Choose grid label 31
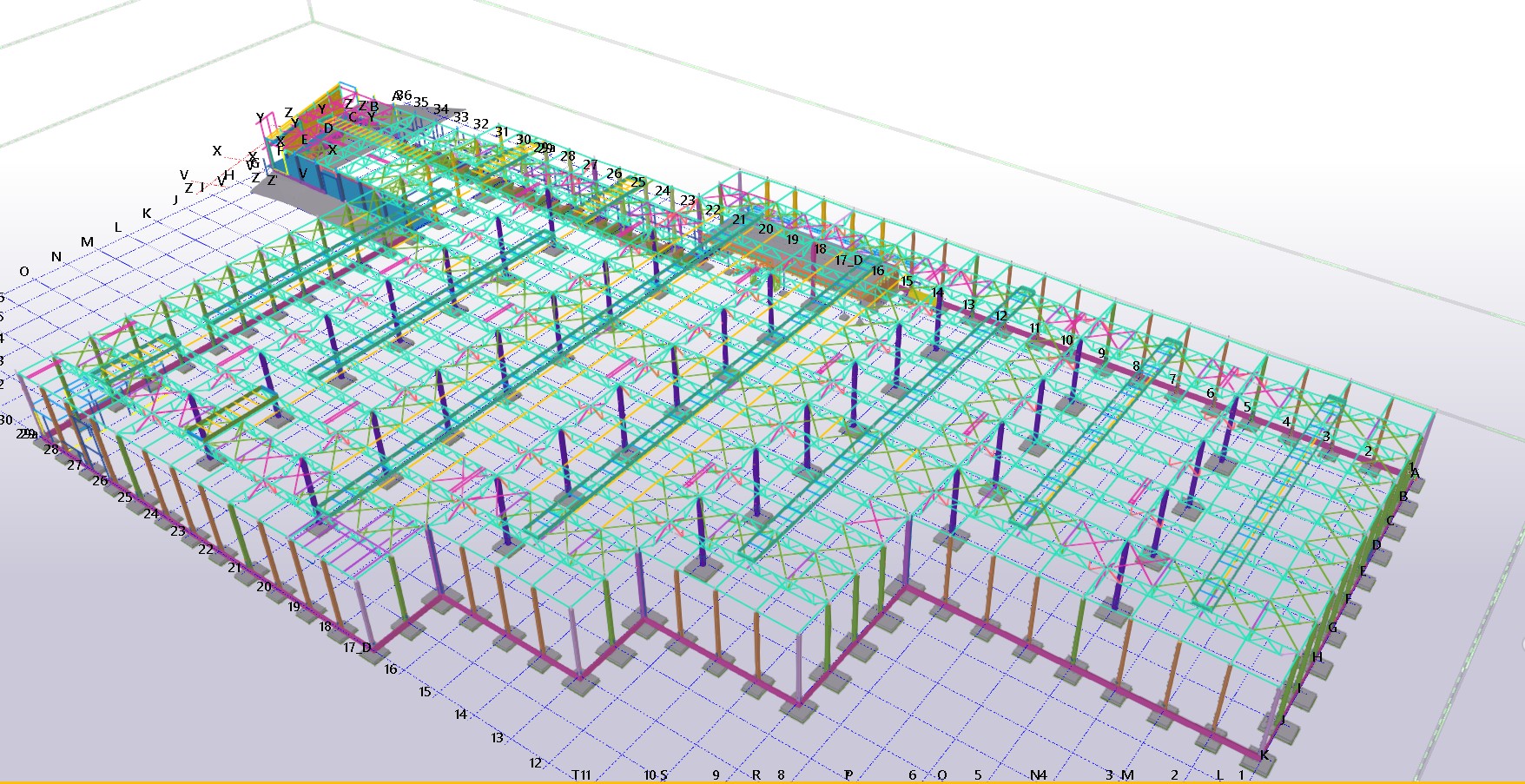 (502, 133)
